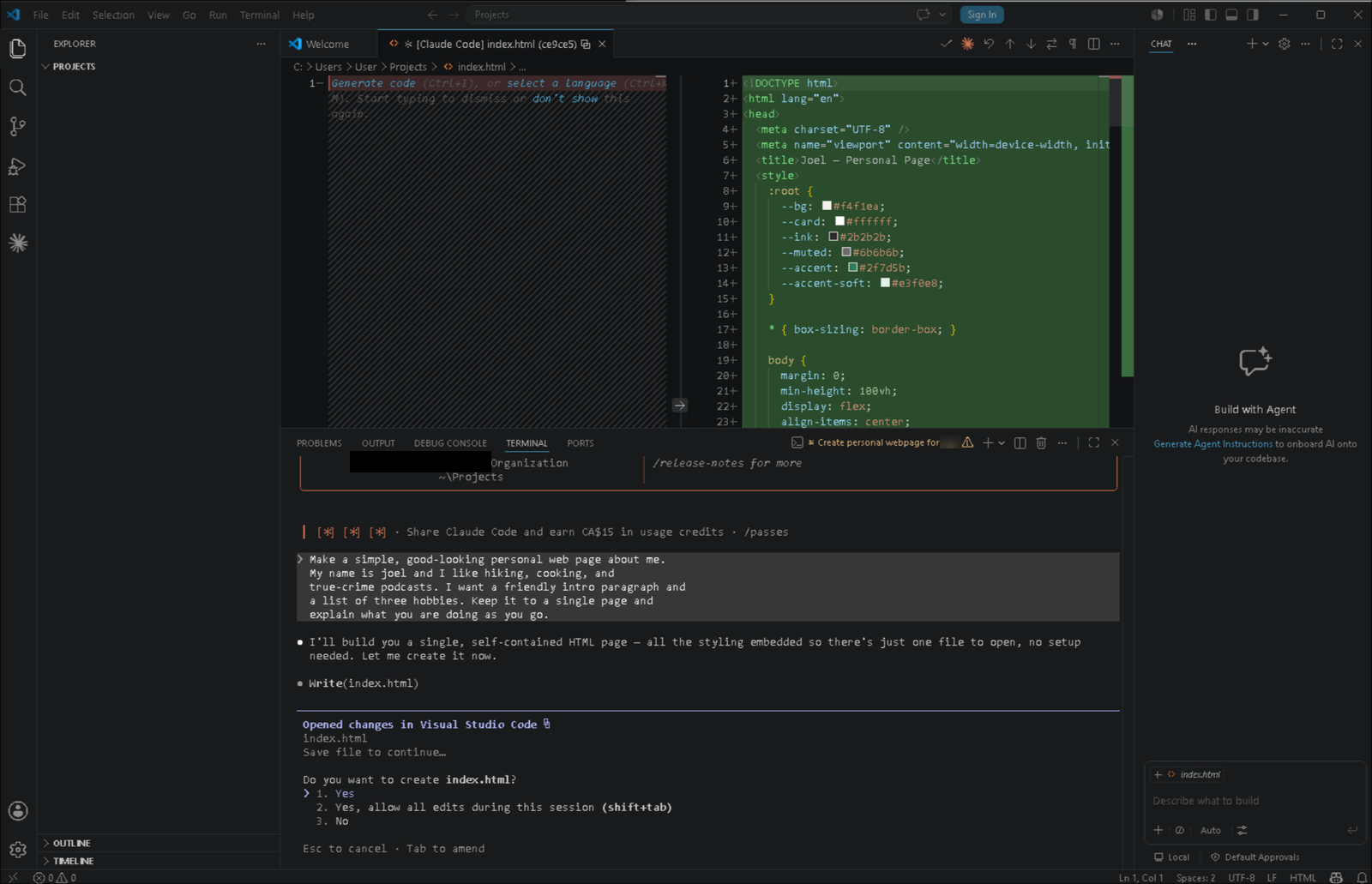
Task: Kill terminal with the trash icon
Action: (x=1041, y=442)
